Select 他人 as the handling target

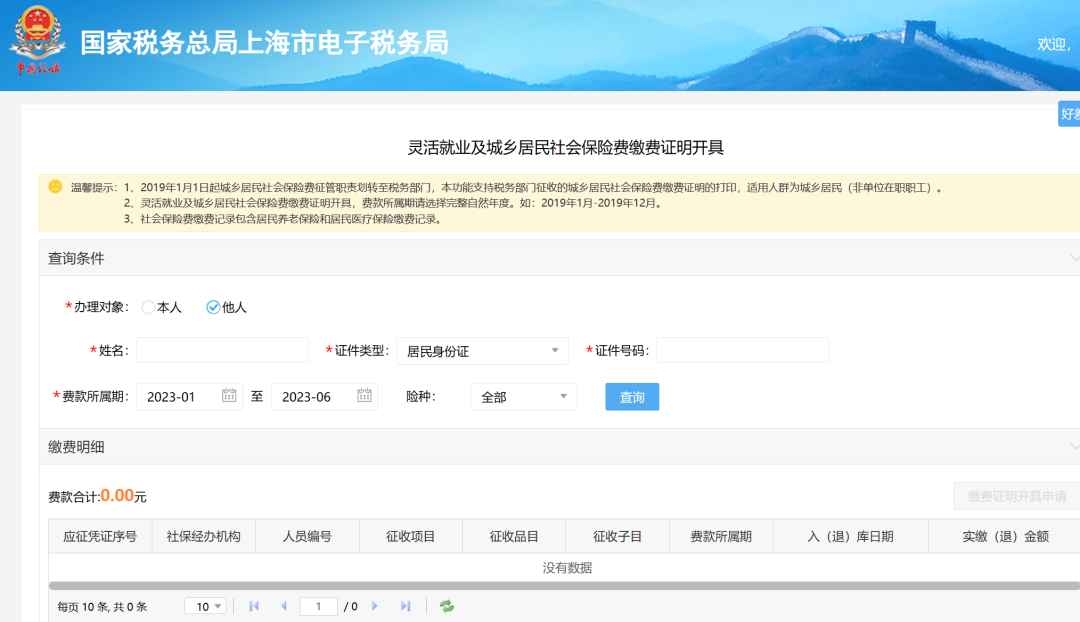click(213, 308)
